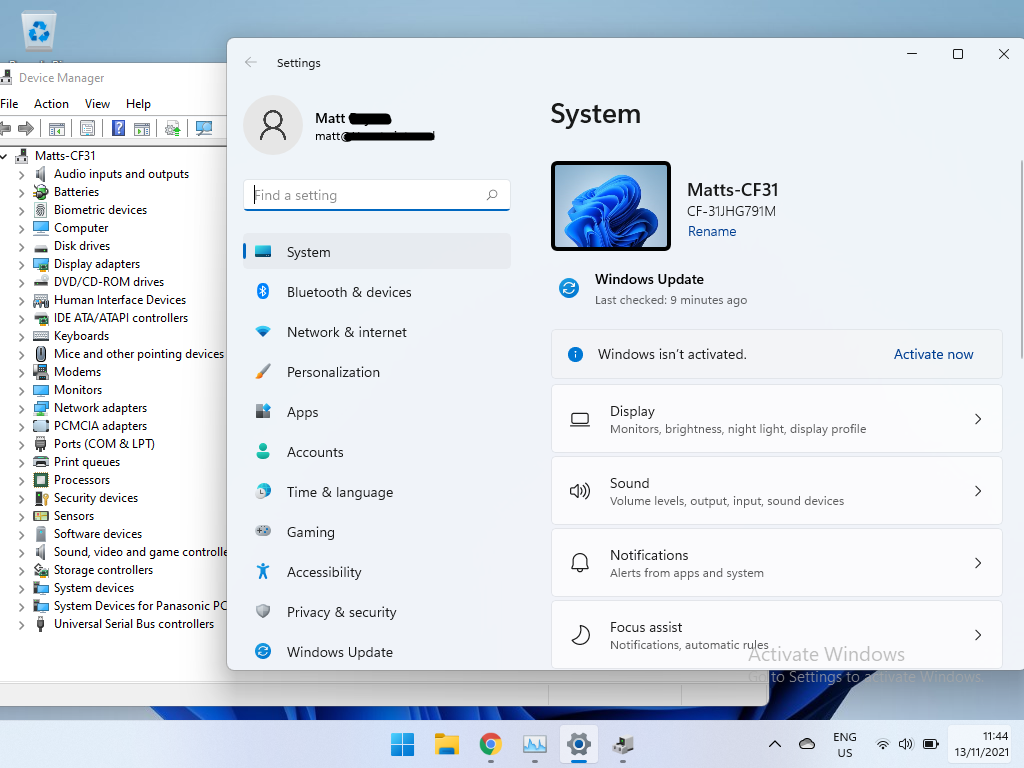This screenshot has height=768, width=1024.
Task: Click the volume speaker tray icon
Action: tap(906, 744)
